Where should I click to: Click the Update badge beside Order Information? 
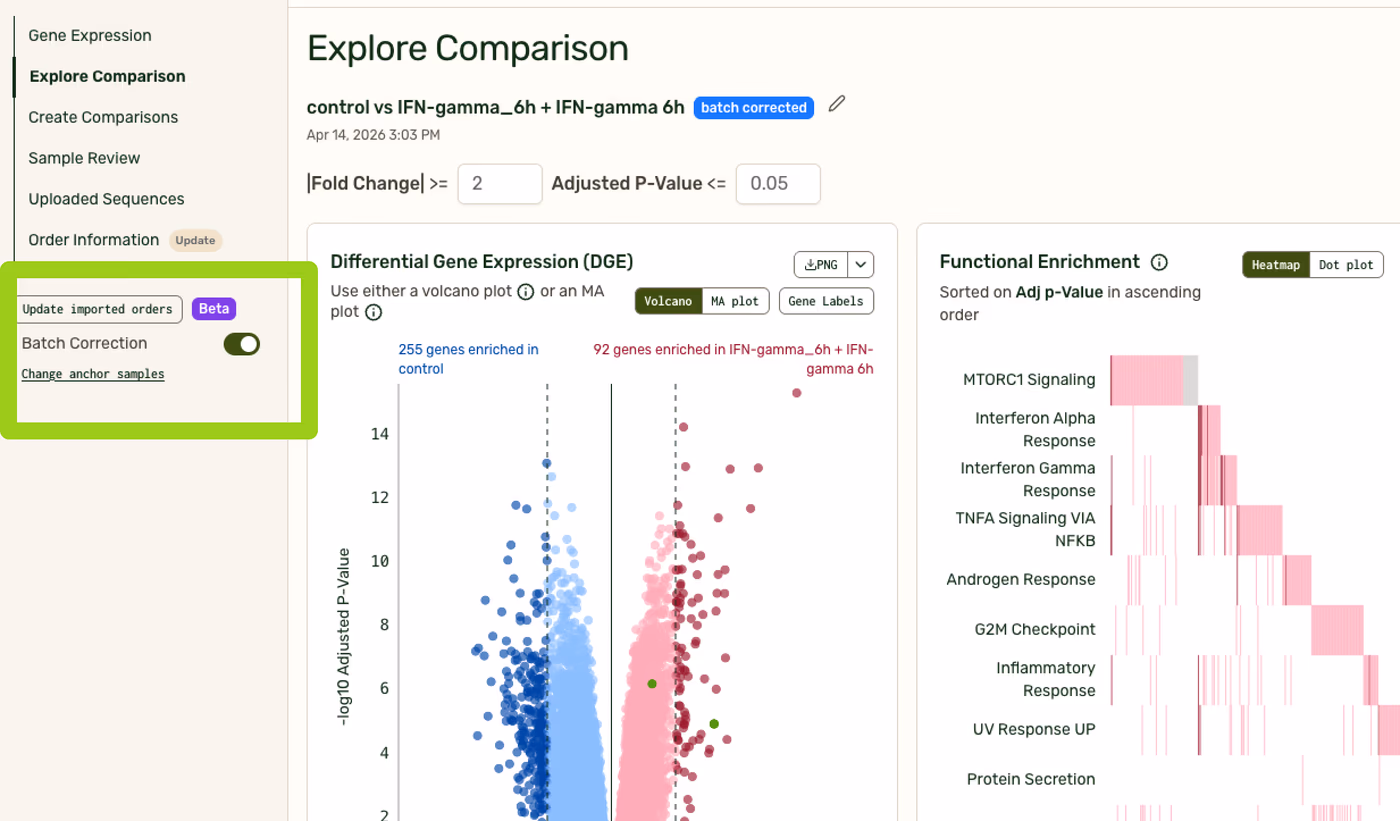coord(195,240)
